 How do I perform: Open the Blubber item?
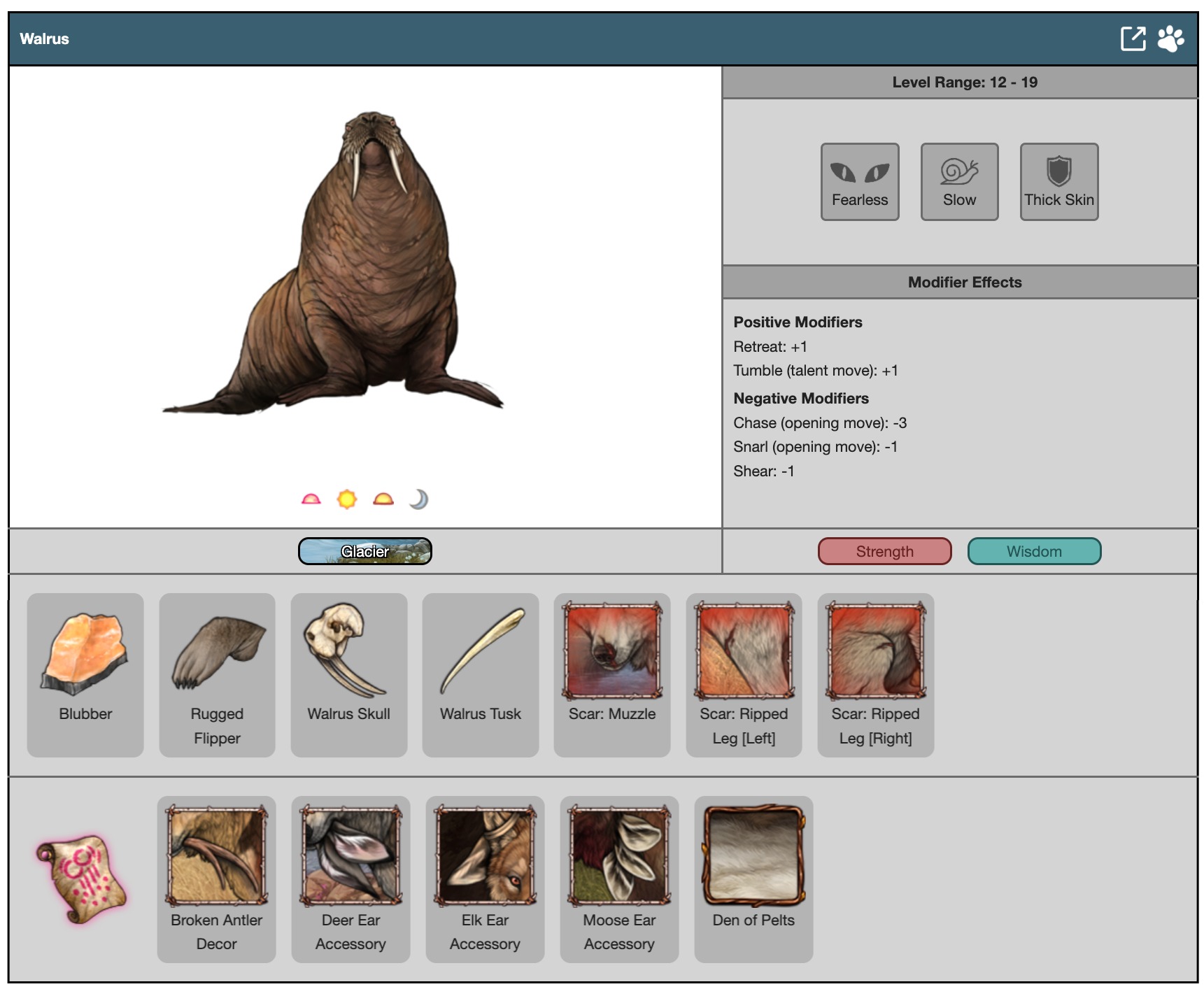85,674
